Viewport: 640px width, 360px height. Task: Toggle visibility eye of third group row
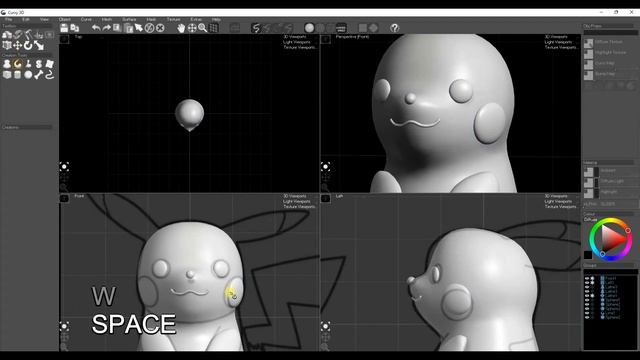pyautogui.click(x=587, y=287)
